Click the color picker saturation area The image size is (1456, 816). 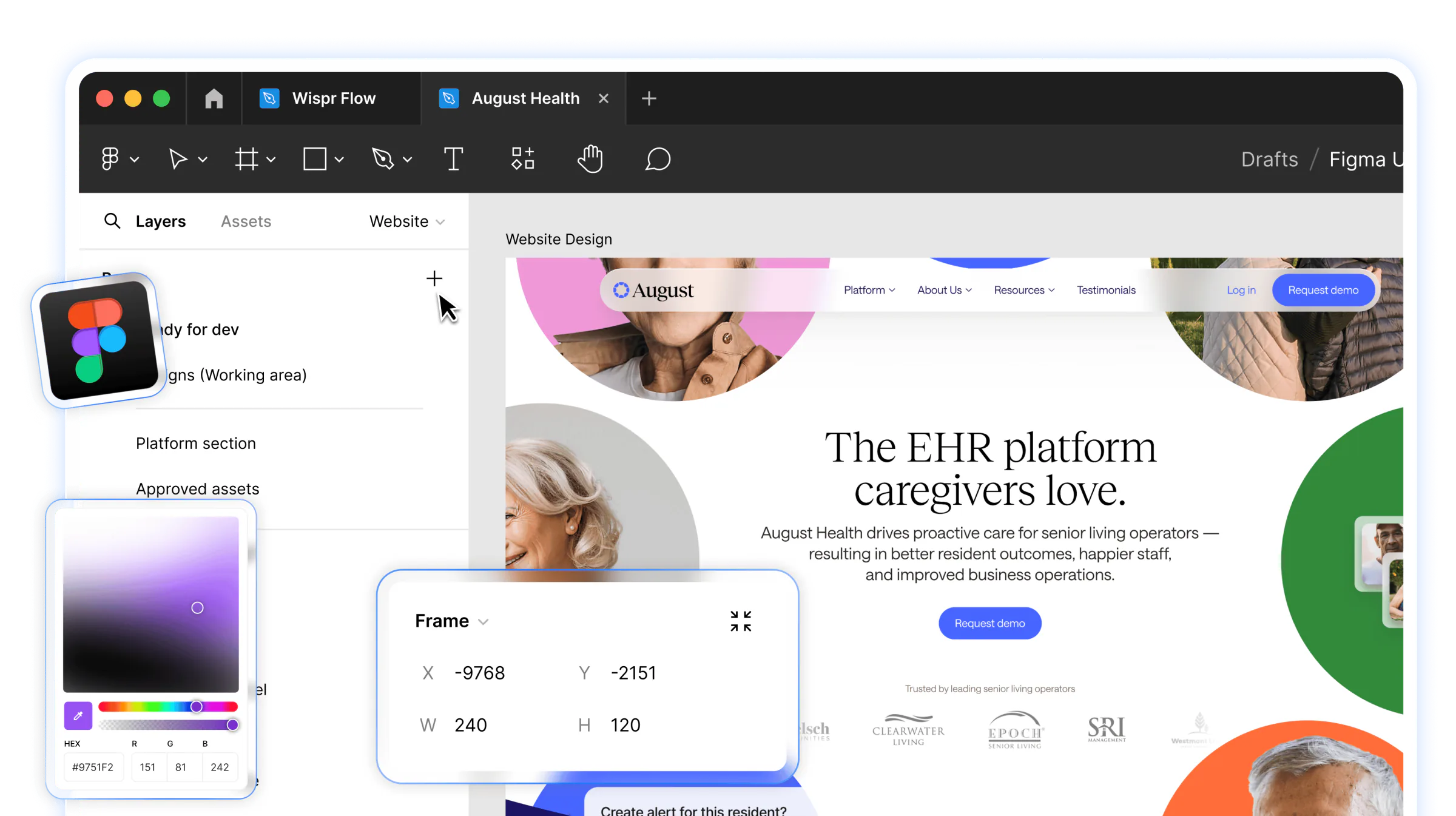coord(151,604)
